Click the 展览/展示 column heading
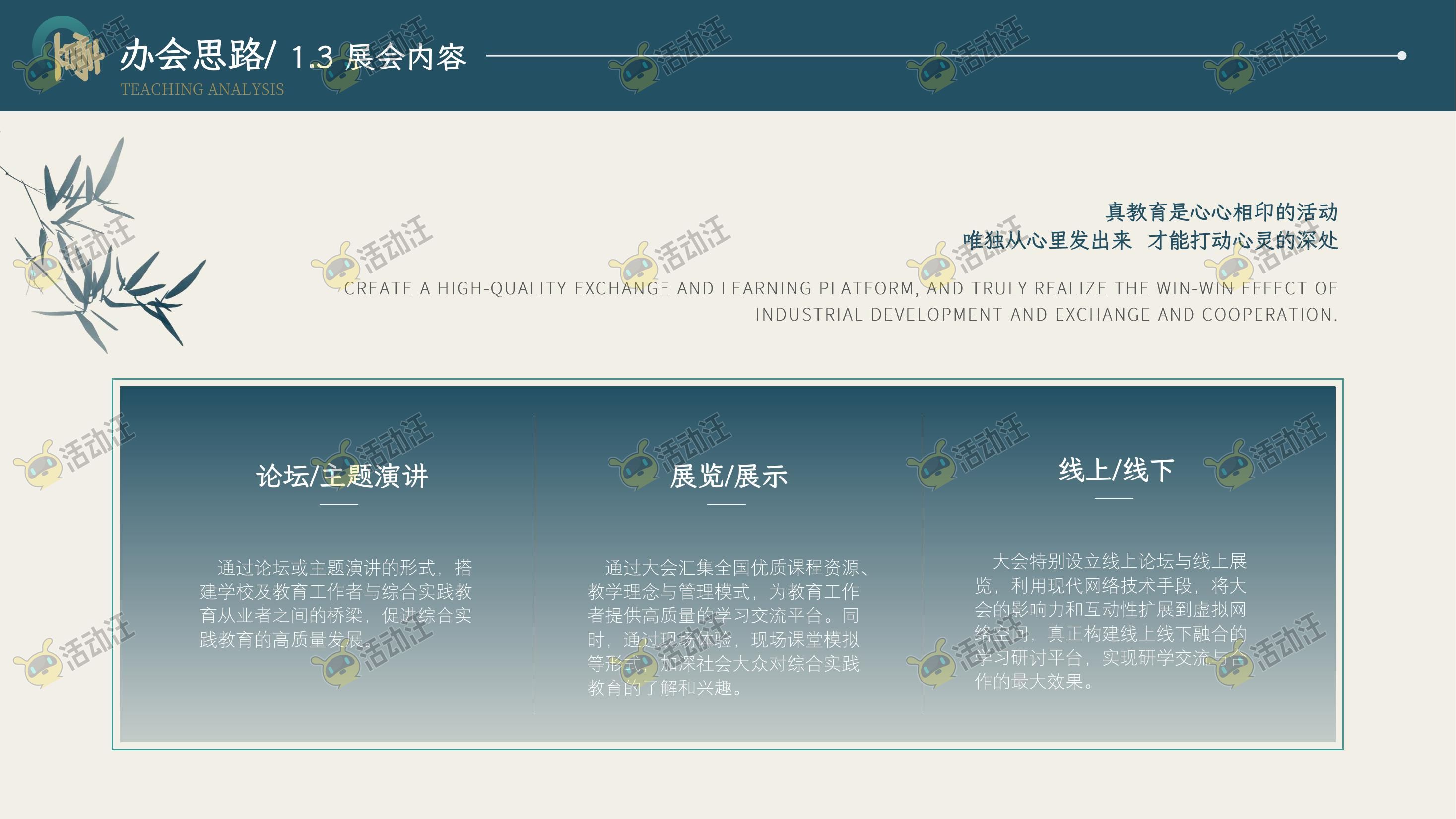 728,476
